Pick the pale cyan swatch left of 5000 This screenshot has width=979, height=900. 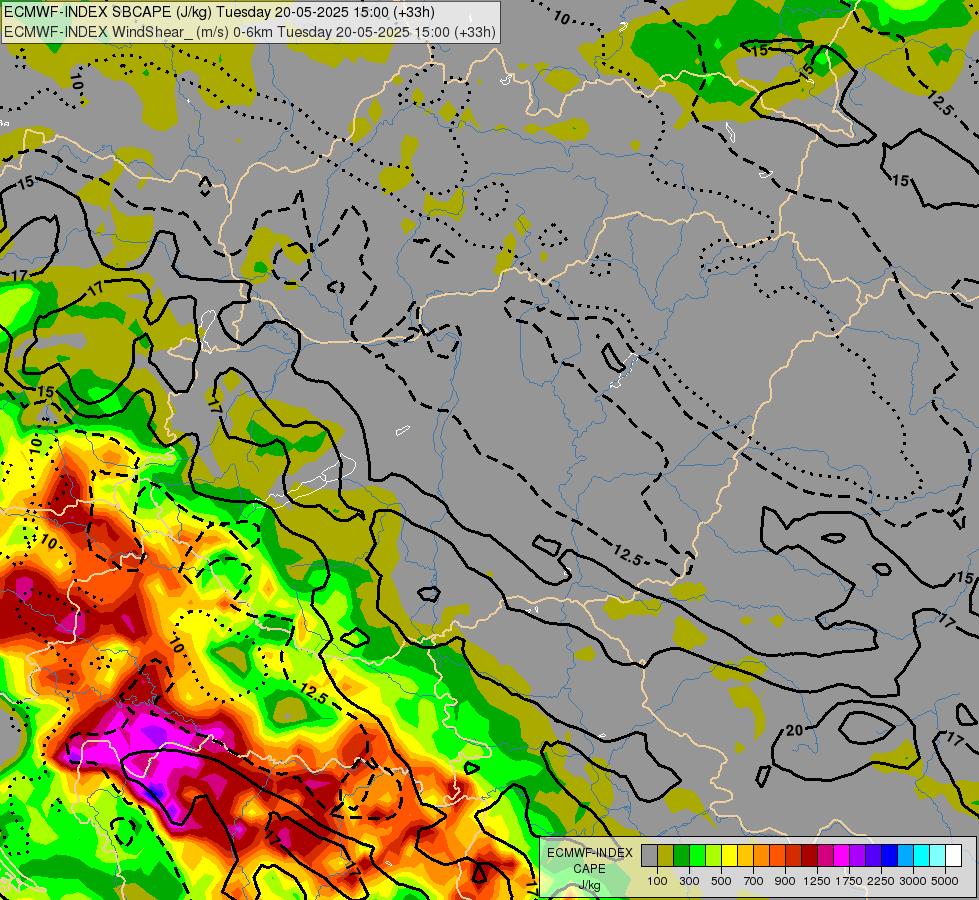tap(938, 855)
